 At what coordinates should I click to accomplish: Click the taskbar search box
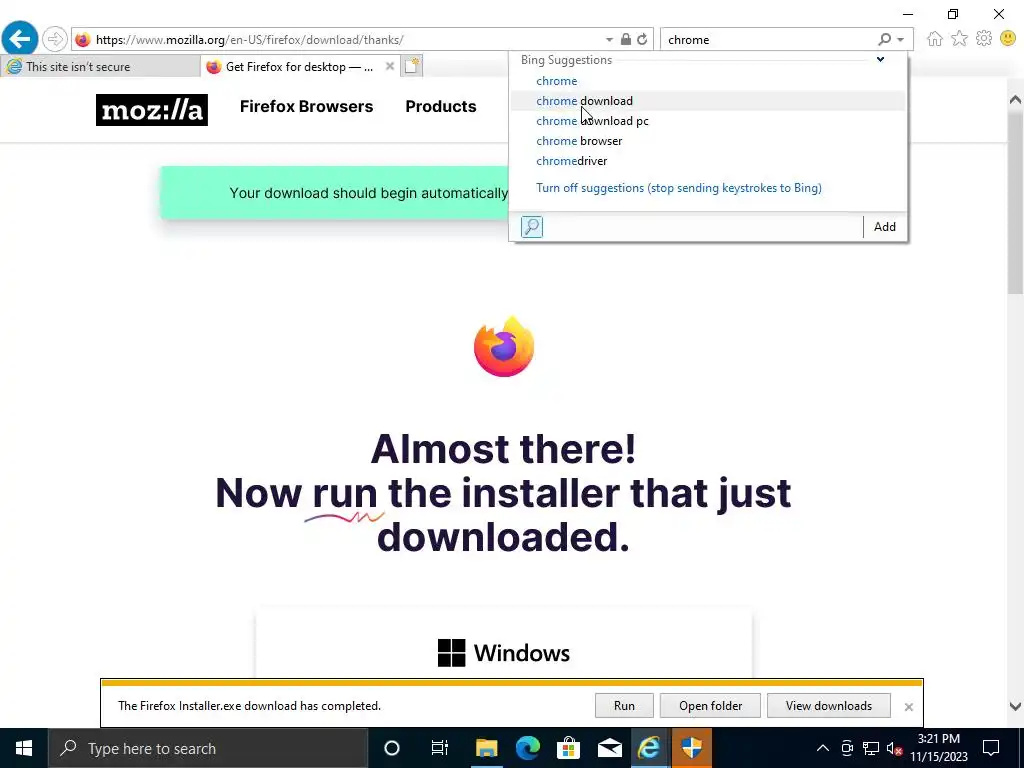click(208, 748)
